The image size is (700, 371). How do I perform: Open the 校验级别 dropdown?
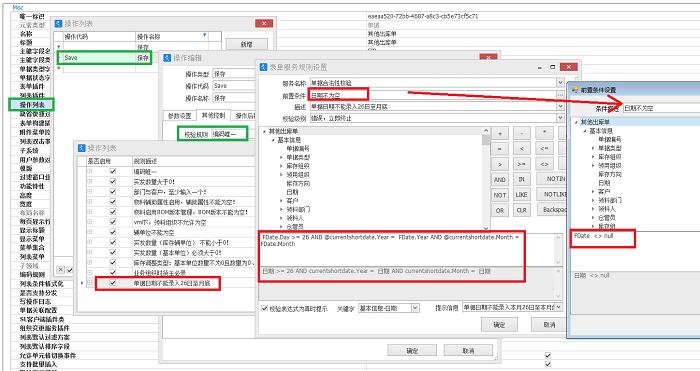click(x=560, y=118)
